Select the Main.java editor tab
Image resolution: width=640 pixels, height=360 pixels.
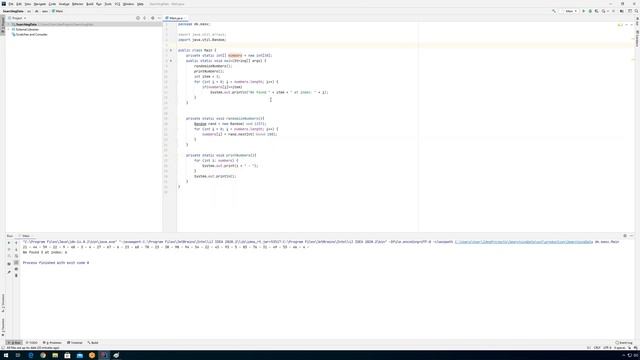tap(176, 18)
